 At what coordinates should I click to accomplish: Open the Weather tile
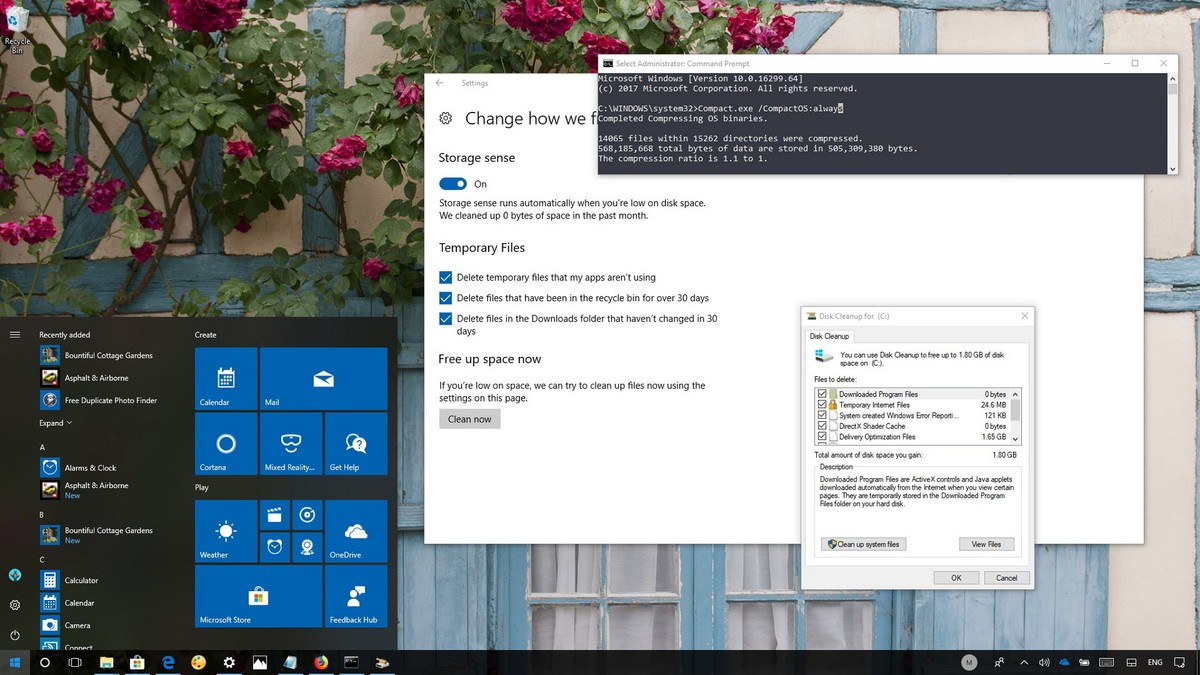[x=226, y=531]
